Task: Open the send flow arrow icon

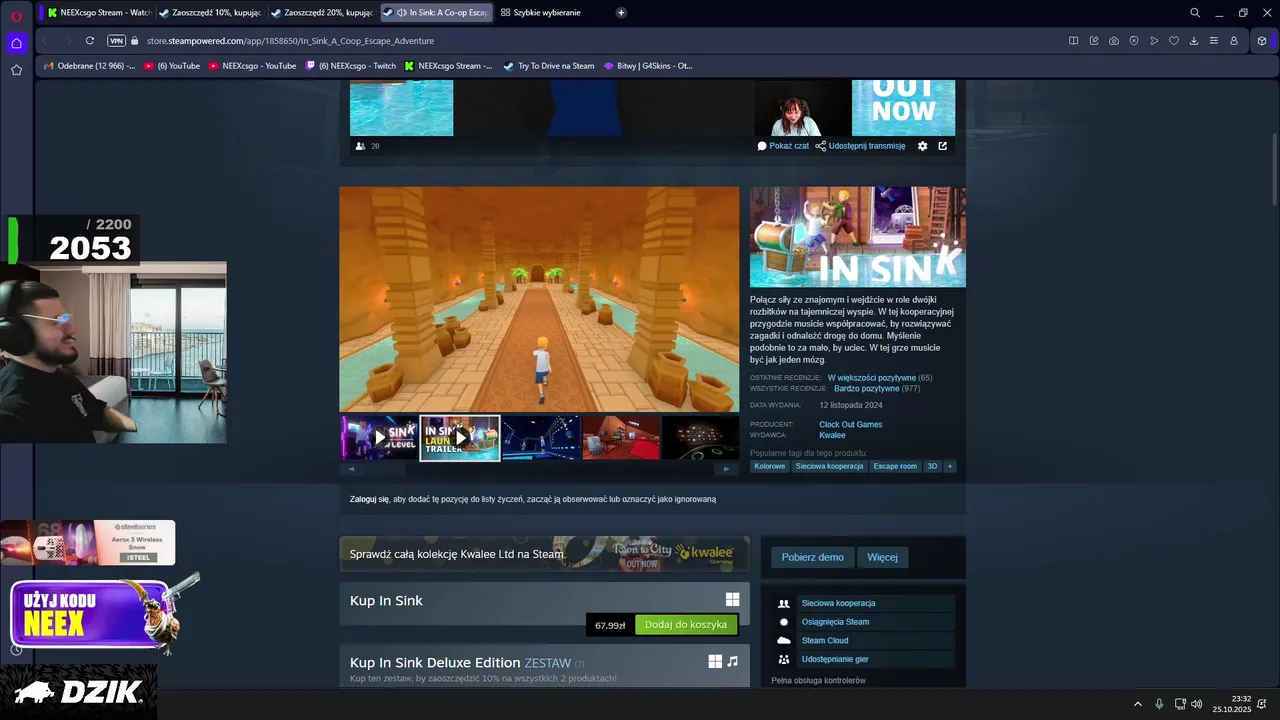Action: click(x=1154, y=41)
